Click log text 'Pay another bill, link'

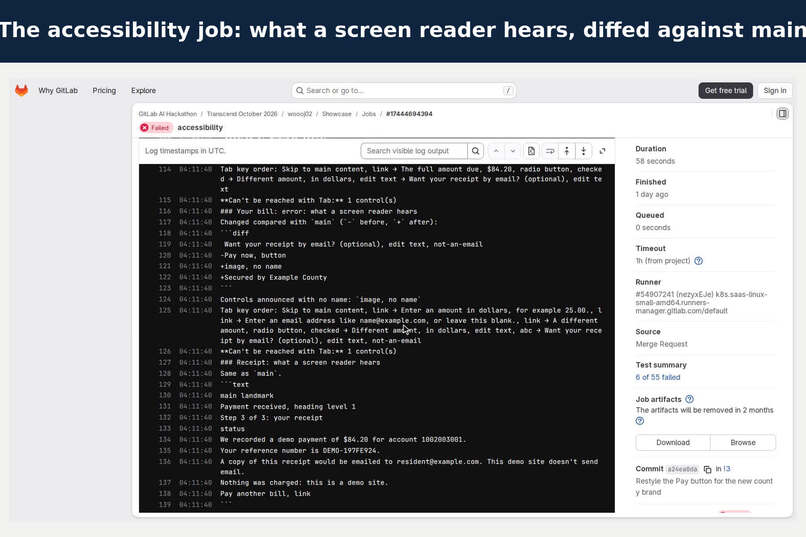[265, 494]
